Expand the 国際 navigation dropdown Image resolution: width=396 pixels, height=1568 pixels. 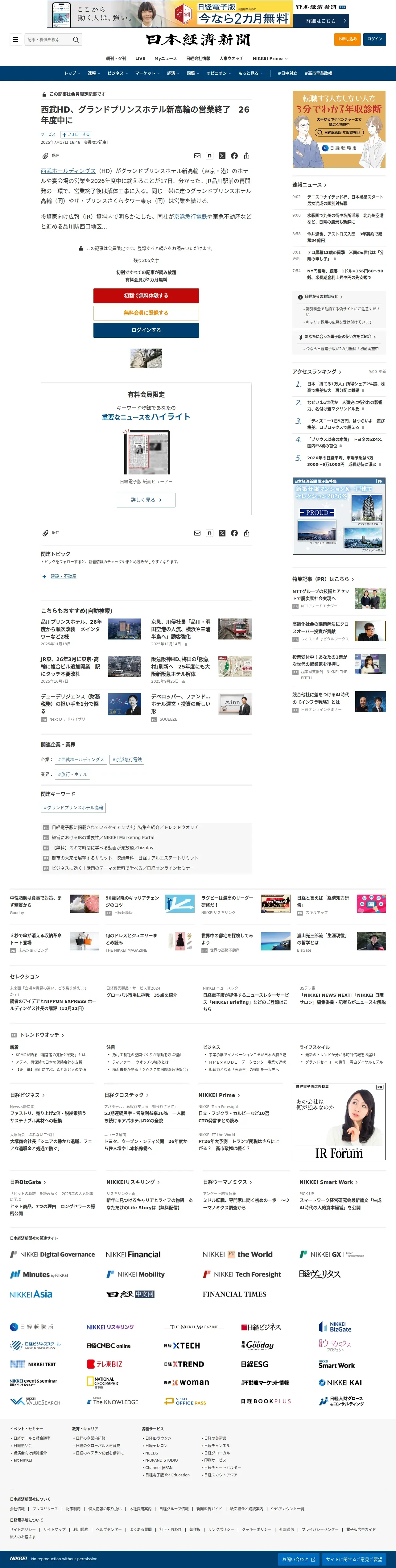[193, 73]
